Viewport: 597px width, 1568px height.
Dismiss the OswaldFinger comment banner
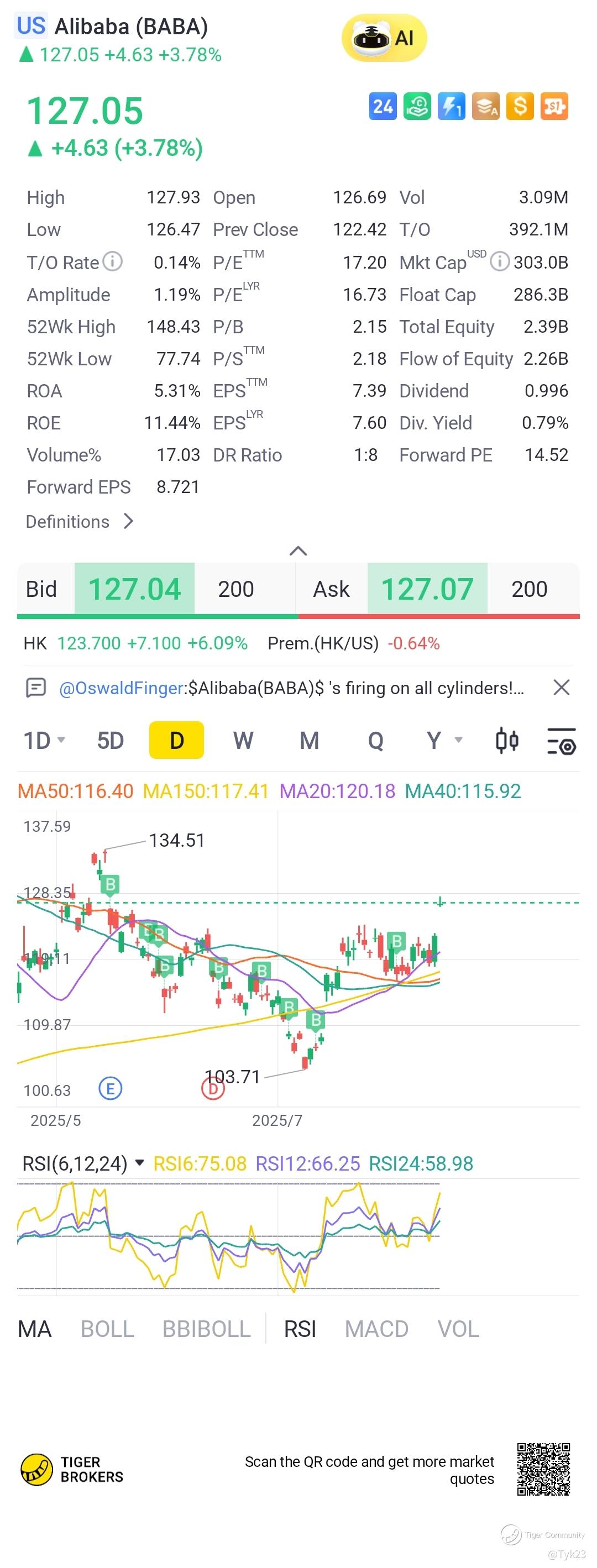click(561, 687)
